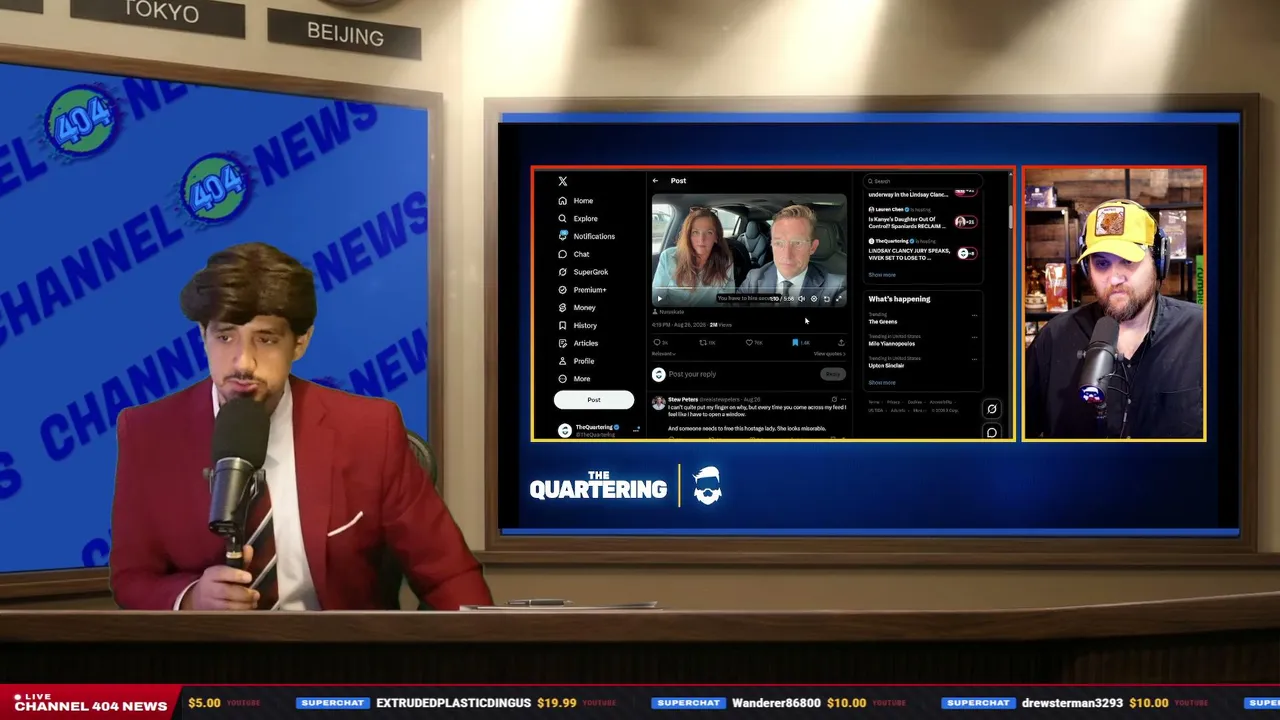Open the More circle icon in sidebar
1280x720 pixels.
[563, 379]
